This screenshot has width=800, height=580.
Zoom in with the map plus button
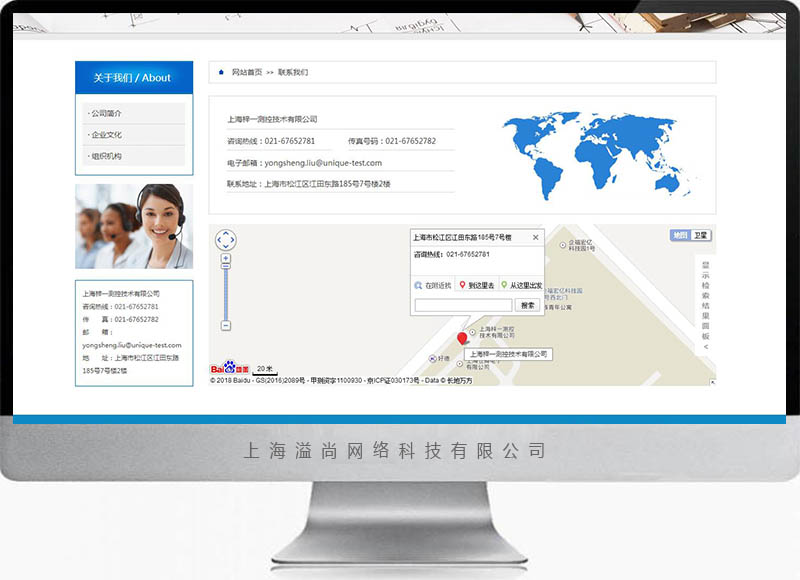(226, 259)
